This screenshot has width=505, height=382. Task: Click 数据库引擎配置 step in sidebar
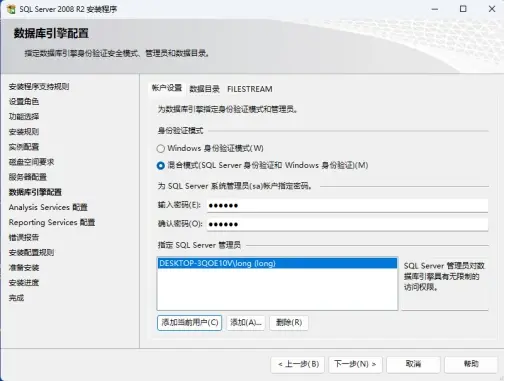pyautogui.click(x=35, y=192)
